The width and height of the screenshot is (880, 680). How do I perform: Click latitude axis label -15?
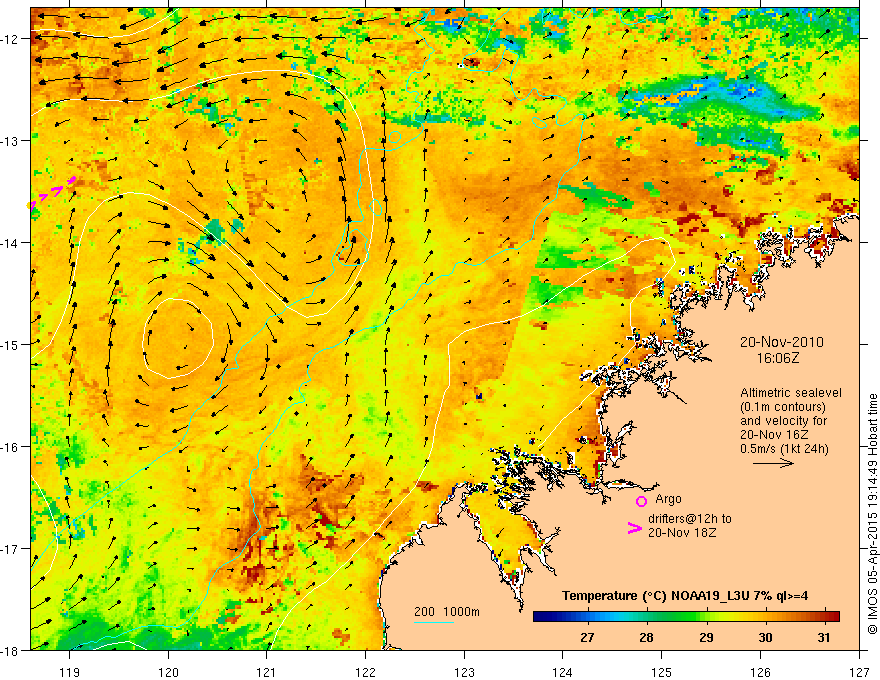coord(9,344)
